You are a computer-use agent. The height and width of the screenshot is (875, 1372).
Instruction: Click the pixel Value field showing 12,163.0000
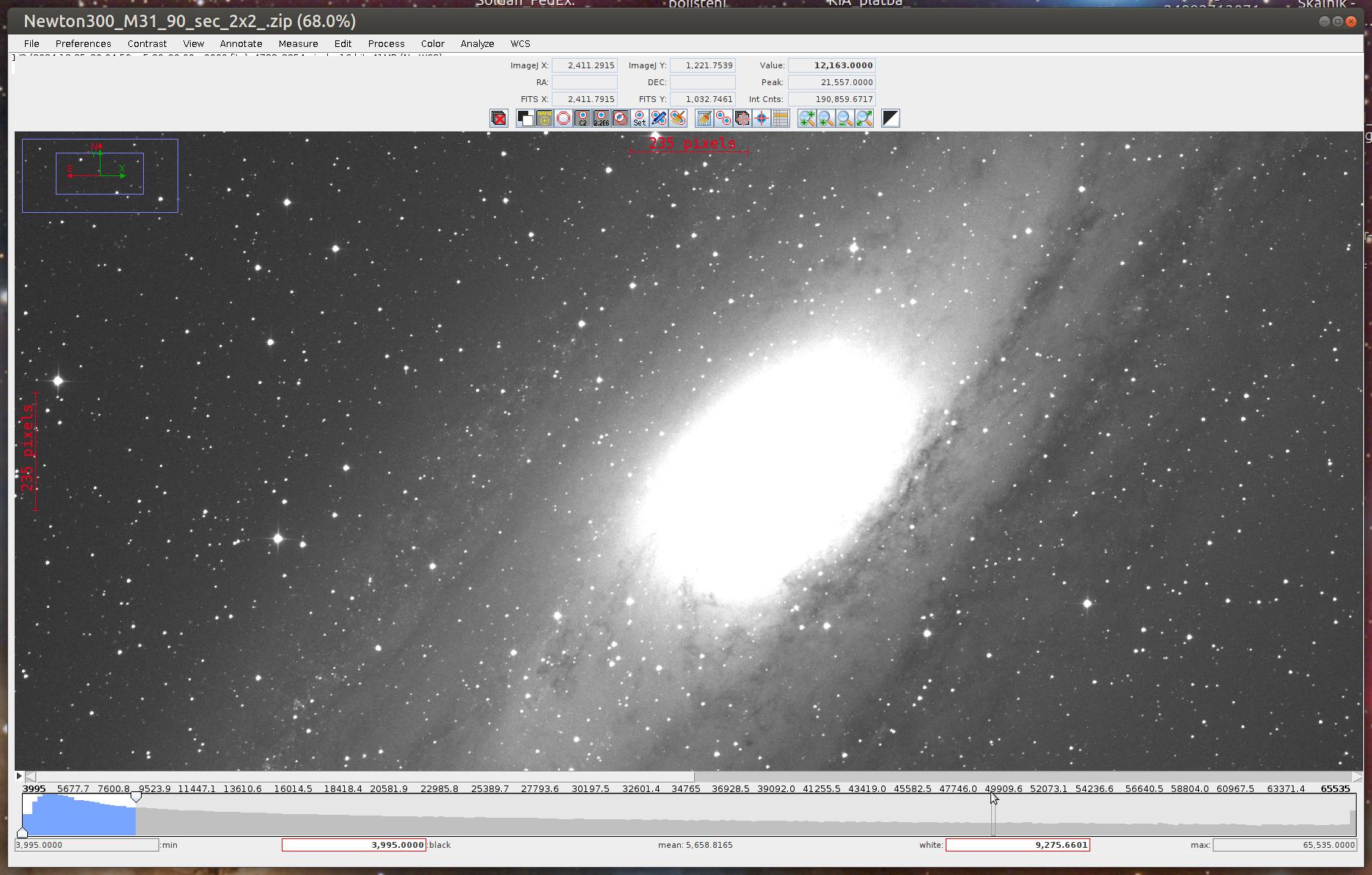coord(832,65)
